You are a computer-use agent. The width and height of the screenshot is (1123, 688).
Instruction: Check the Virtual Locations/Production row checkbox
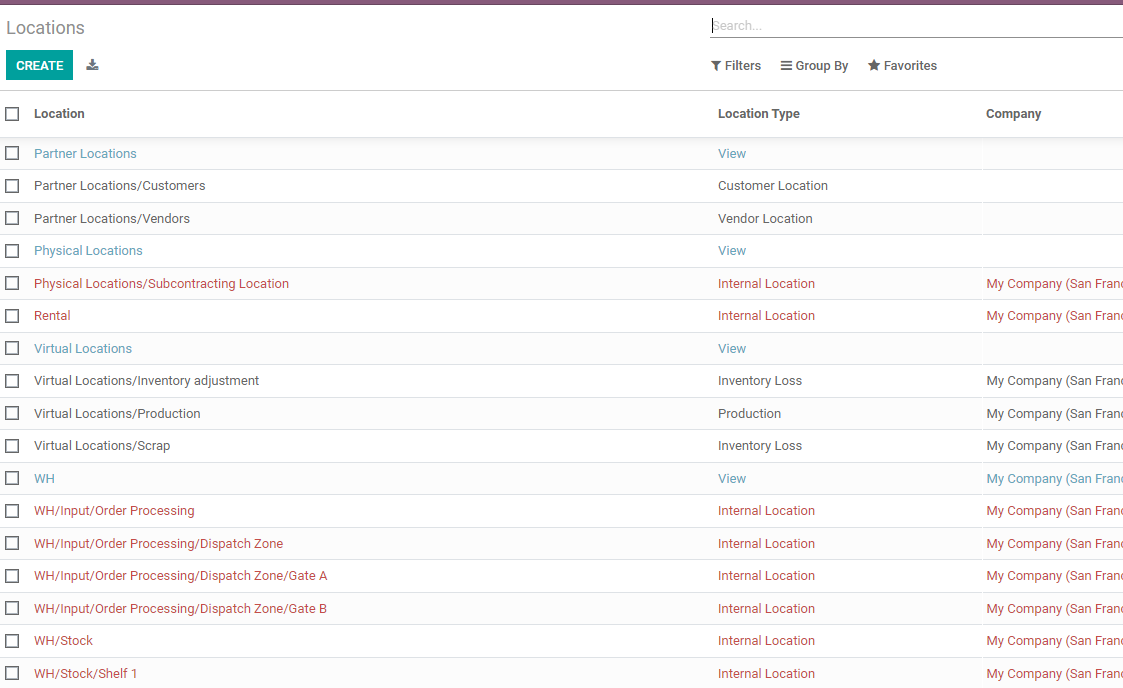click(x=12, y=413)
